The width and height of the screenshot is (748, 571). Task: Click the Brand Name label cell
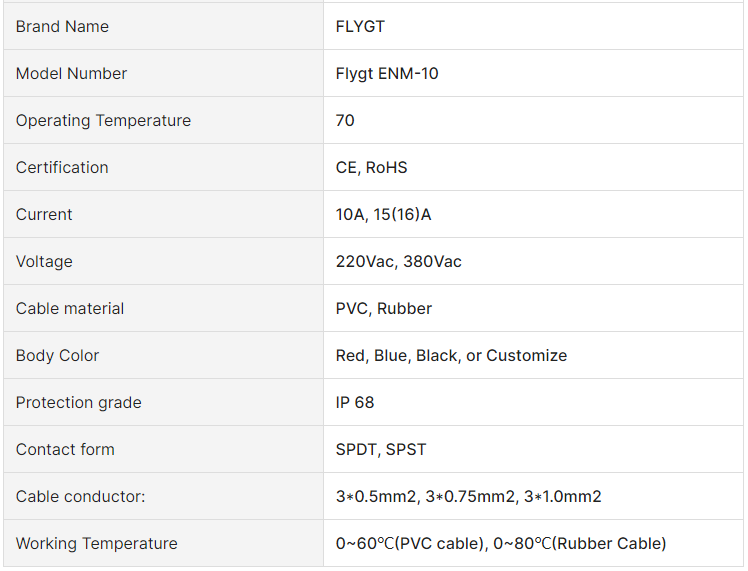pos(62,27)
